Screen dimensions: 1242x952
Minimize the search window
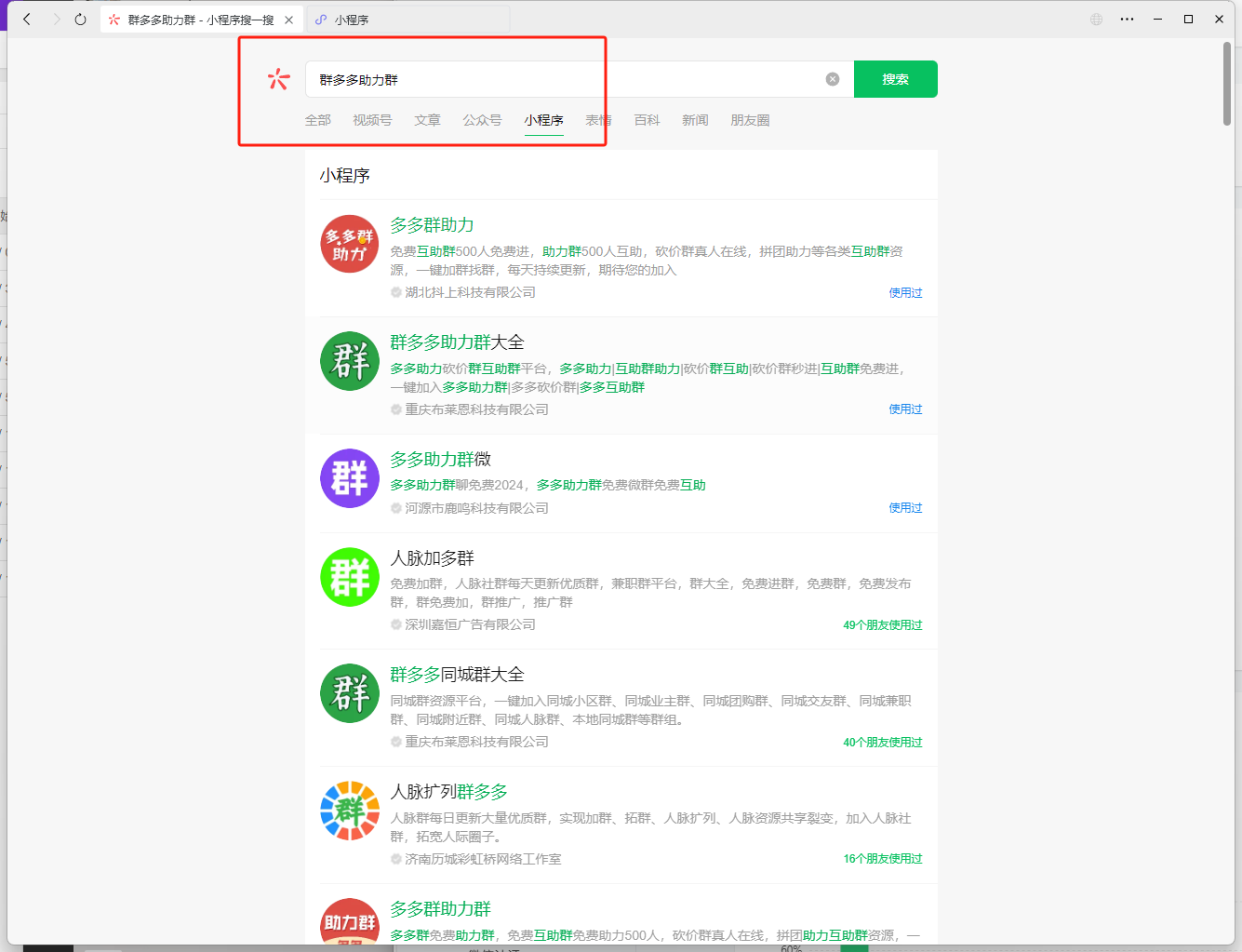tap(1158, 19)
